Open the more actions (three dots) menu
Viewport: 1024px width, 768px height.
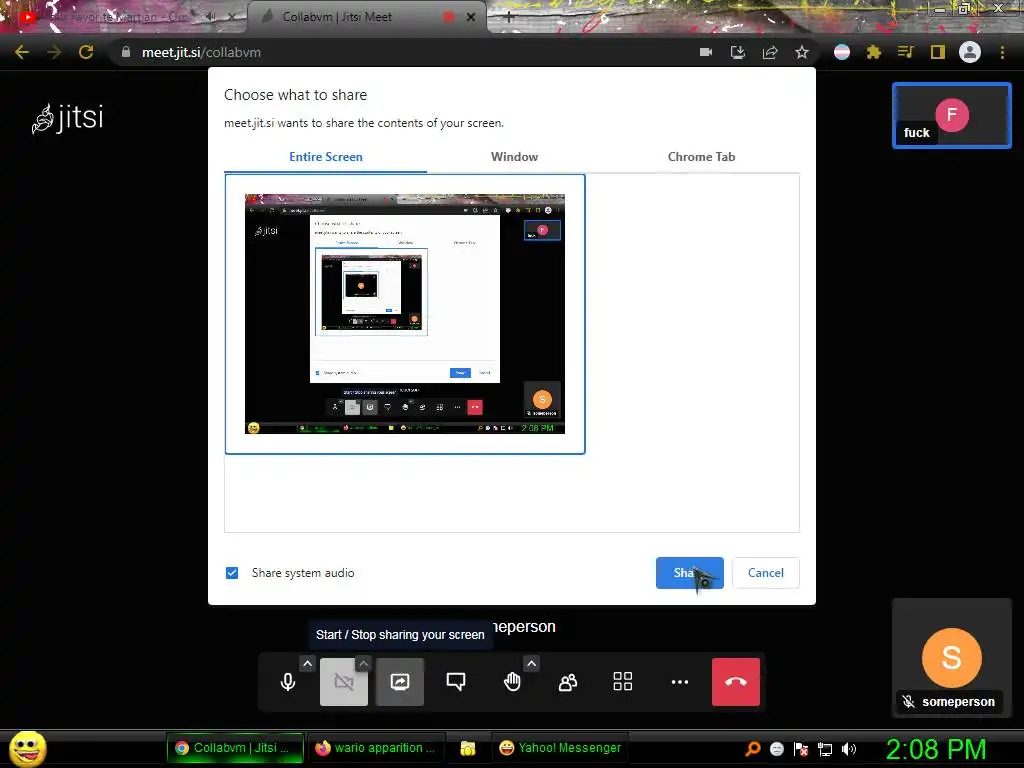click(x=680, y=682)
